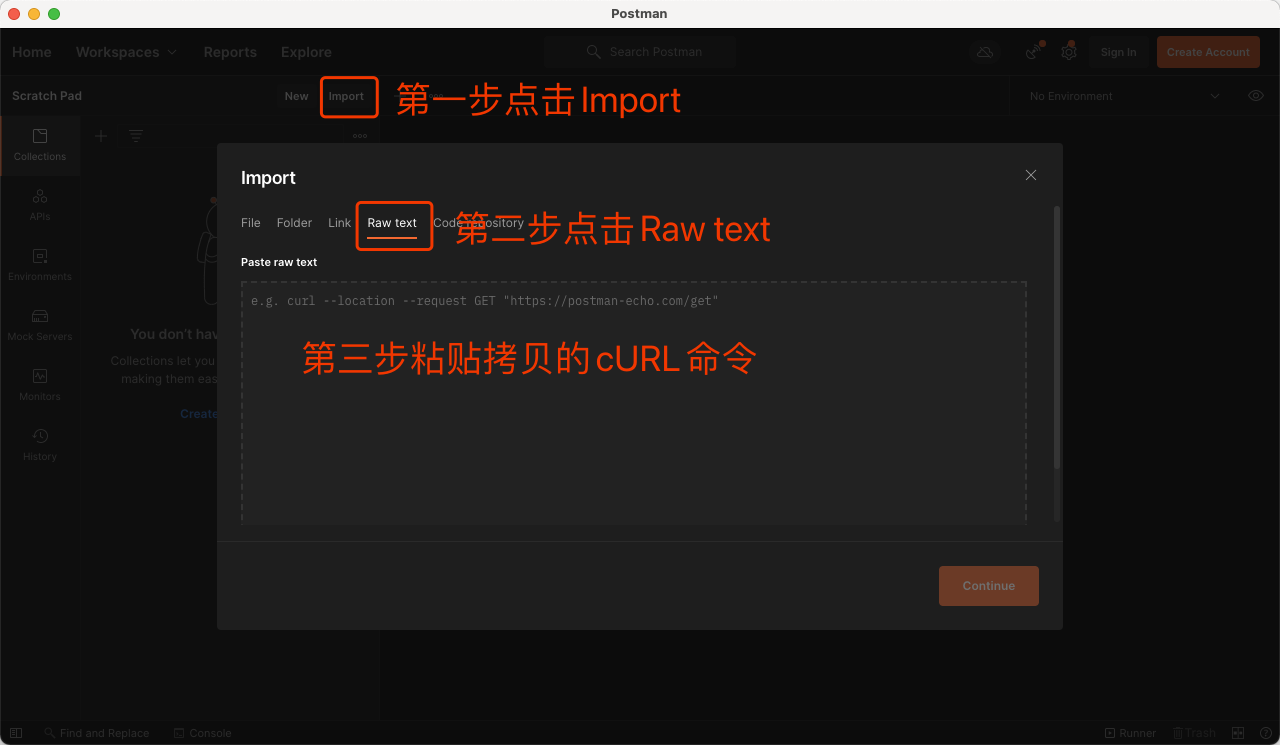Go to the Home menu item

point(32,52)
